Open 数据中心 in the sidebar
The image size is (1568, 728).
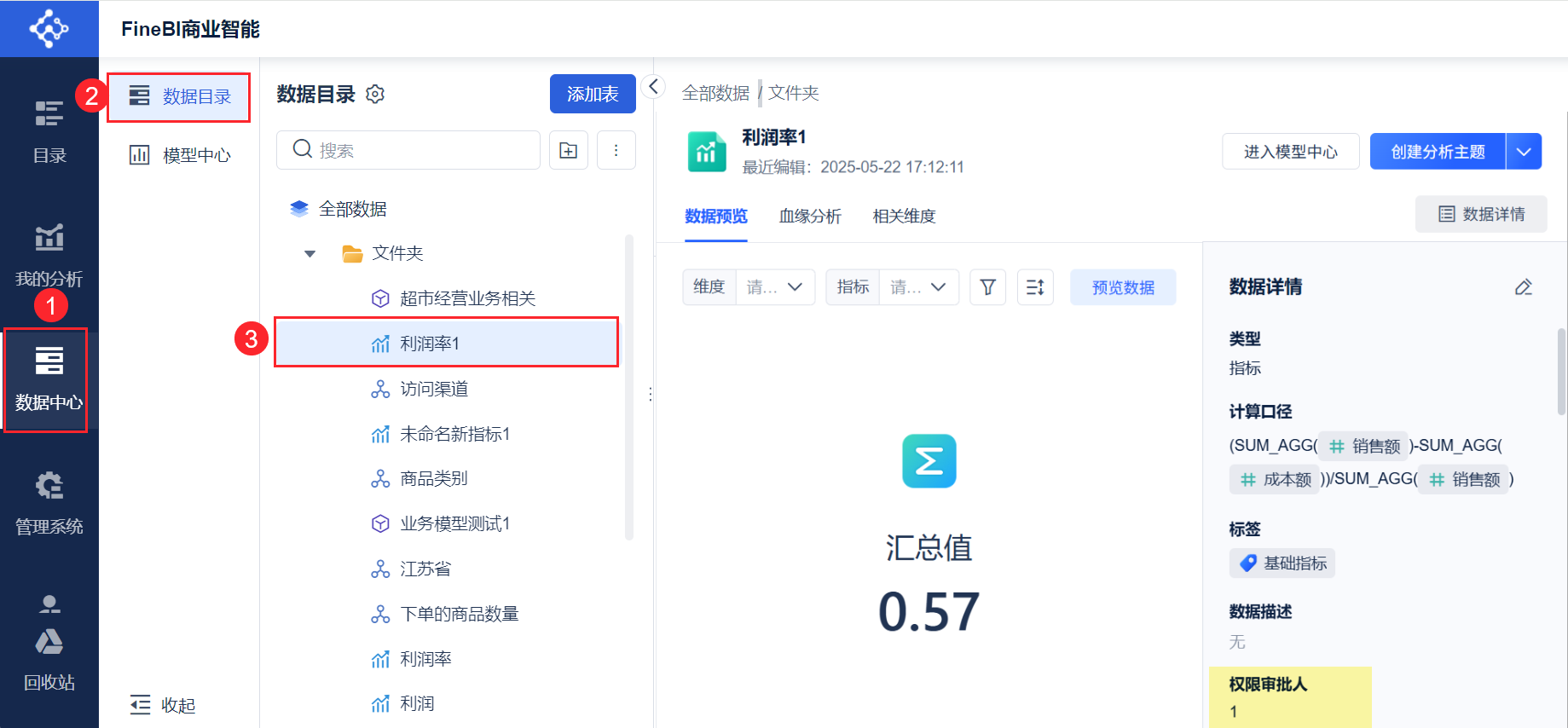click(x=49, y=379)
